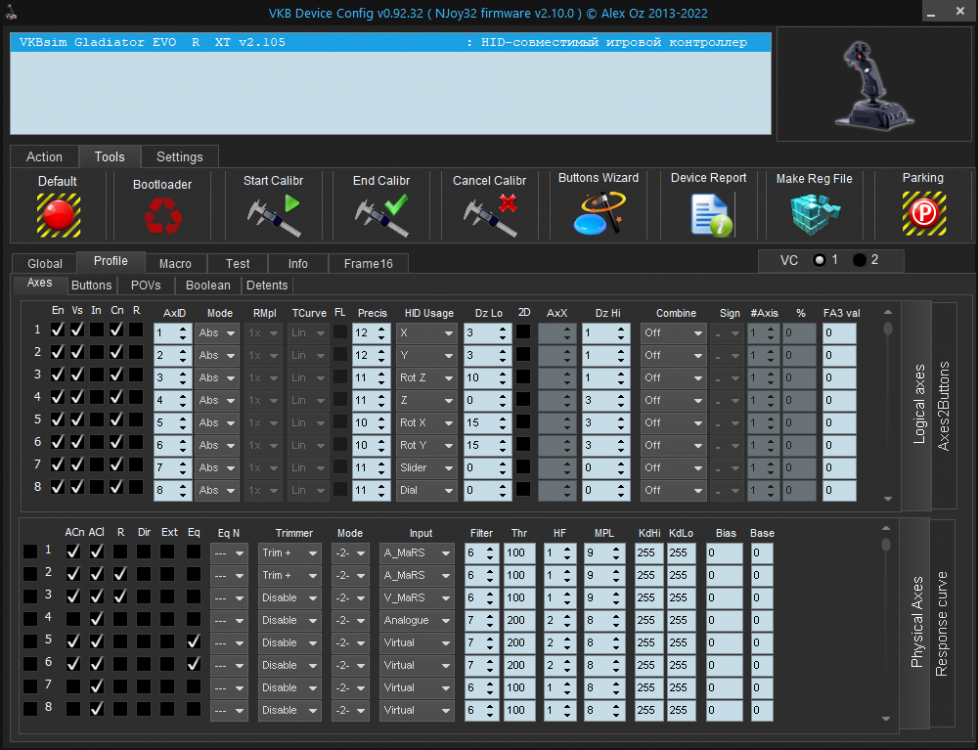Toggle Eq checkbox for physical axis 5

193,641
